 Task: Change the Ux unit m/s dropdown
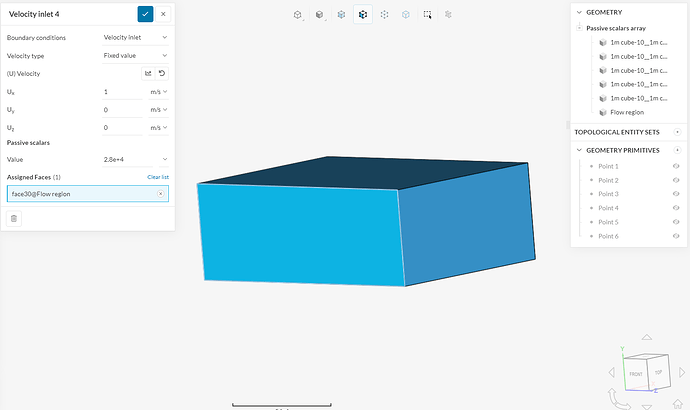[158, 92]
